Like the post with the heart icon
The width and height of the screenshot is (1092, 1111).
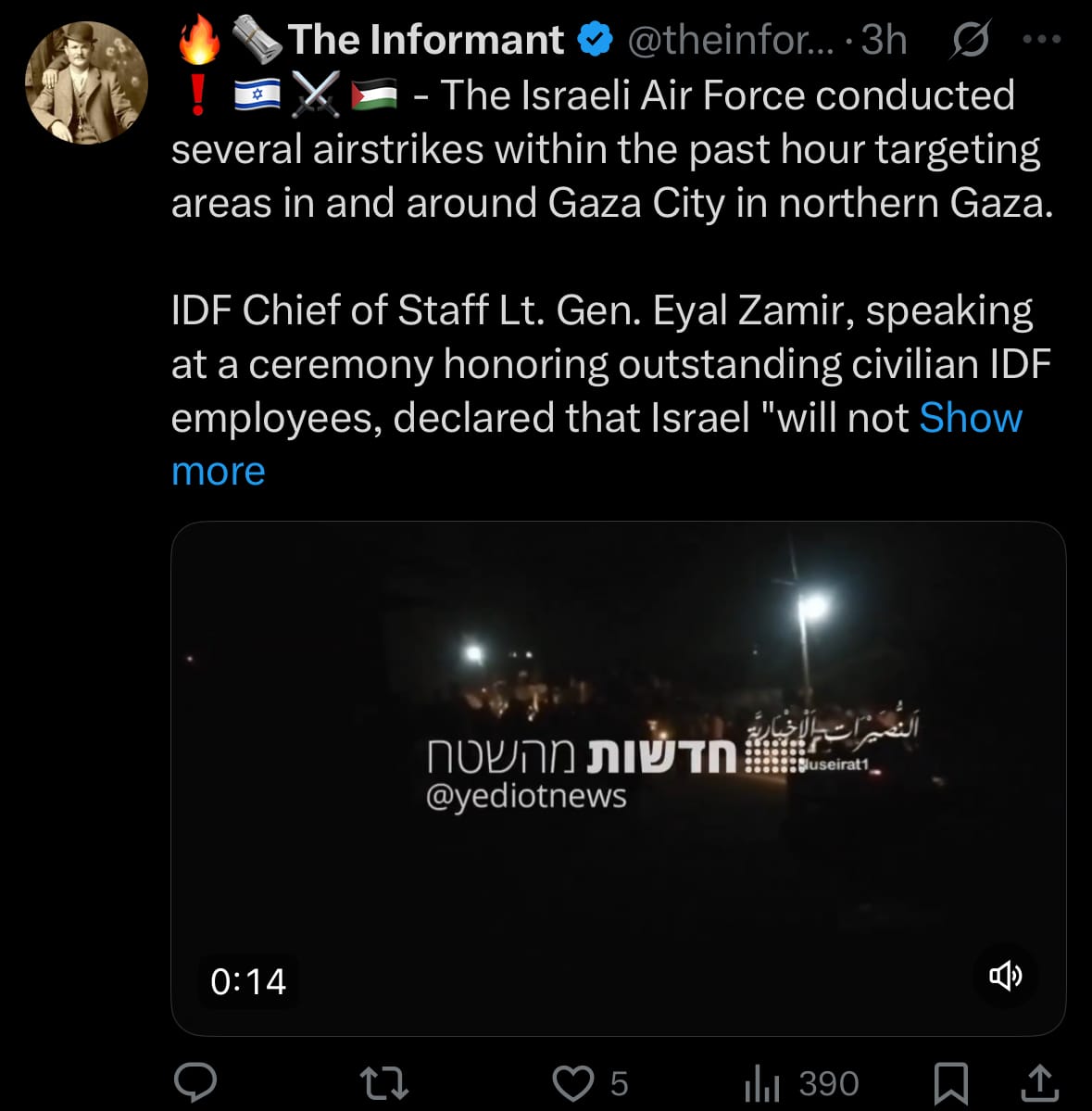click(x=573, y=1082)
